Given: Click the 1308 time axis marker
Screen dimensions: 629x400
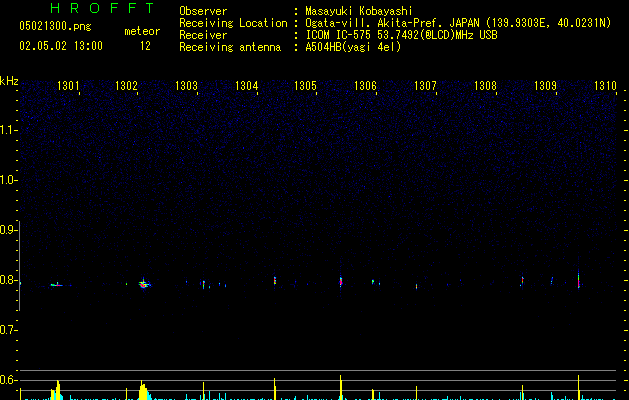Looking at the screenshot, I should (x=485, y=86).
